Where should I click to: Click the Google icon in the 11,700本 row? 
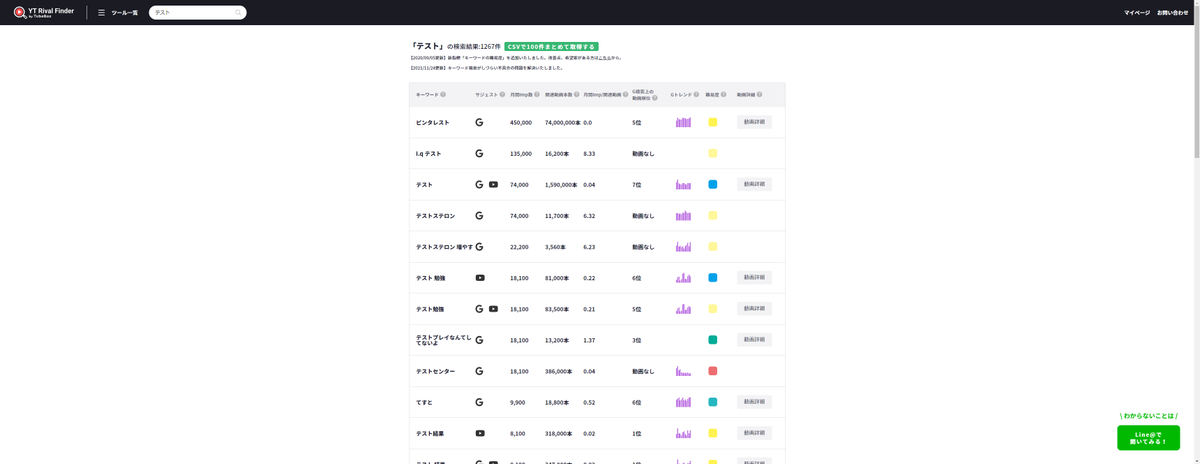pos(479,216)
